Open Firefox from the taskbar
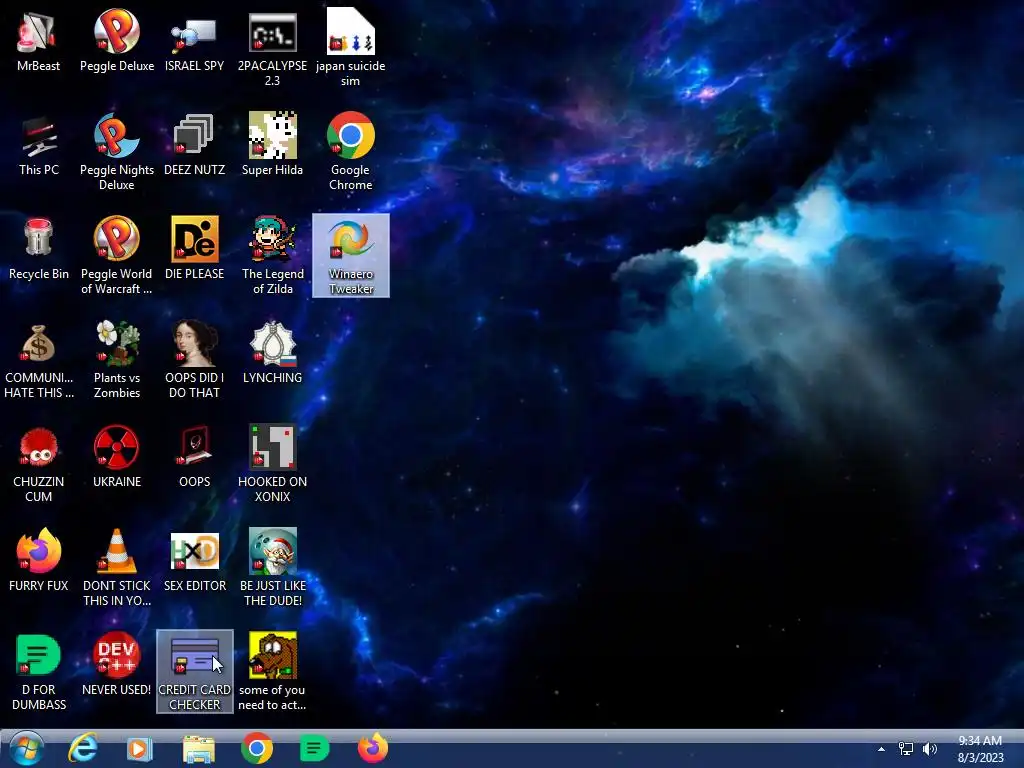Screen dimensions: 1024x768 tap(373, 748)
